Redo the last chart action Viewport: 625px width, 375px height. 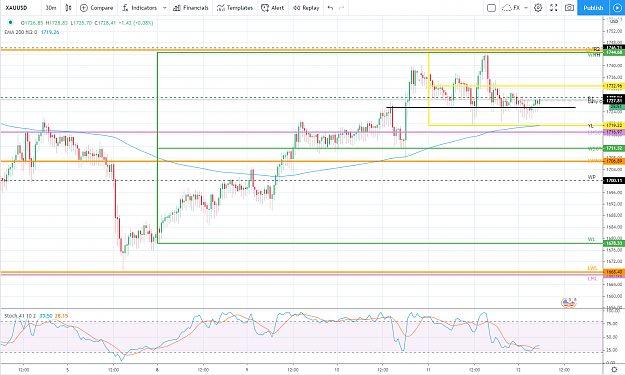click(x=342, y=8)
